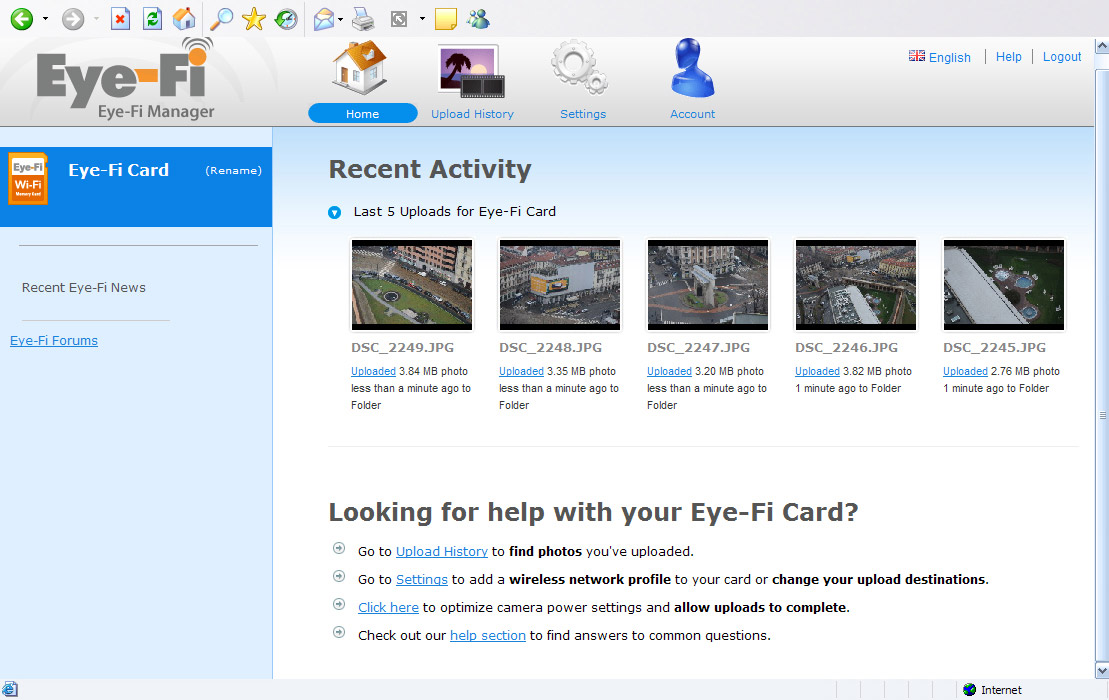Click the bullet arrow beside Settings tip
Viewport: 1109px width, 700px height.
click(x=339, y=577)
